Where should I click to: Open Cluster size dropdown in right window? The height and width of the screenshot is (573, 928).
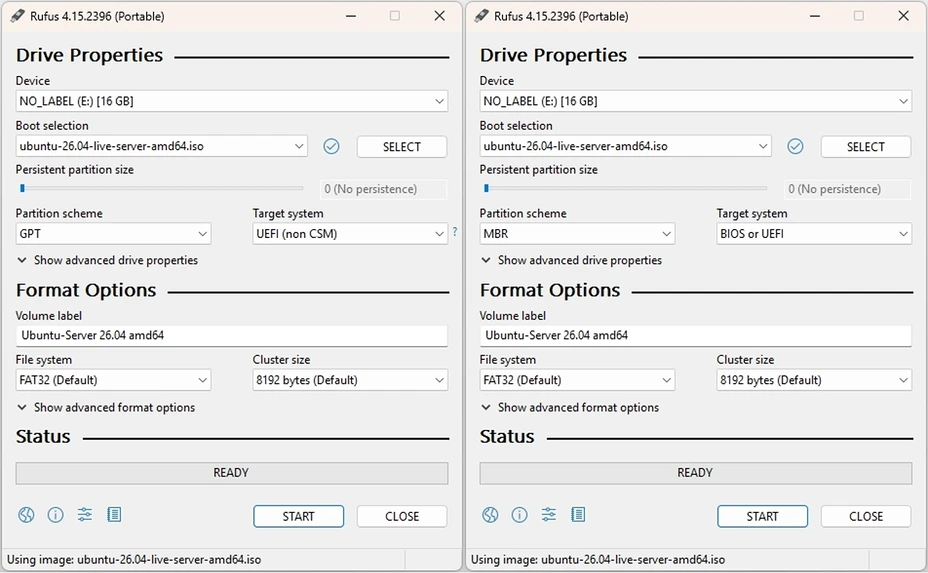814,380
